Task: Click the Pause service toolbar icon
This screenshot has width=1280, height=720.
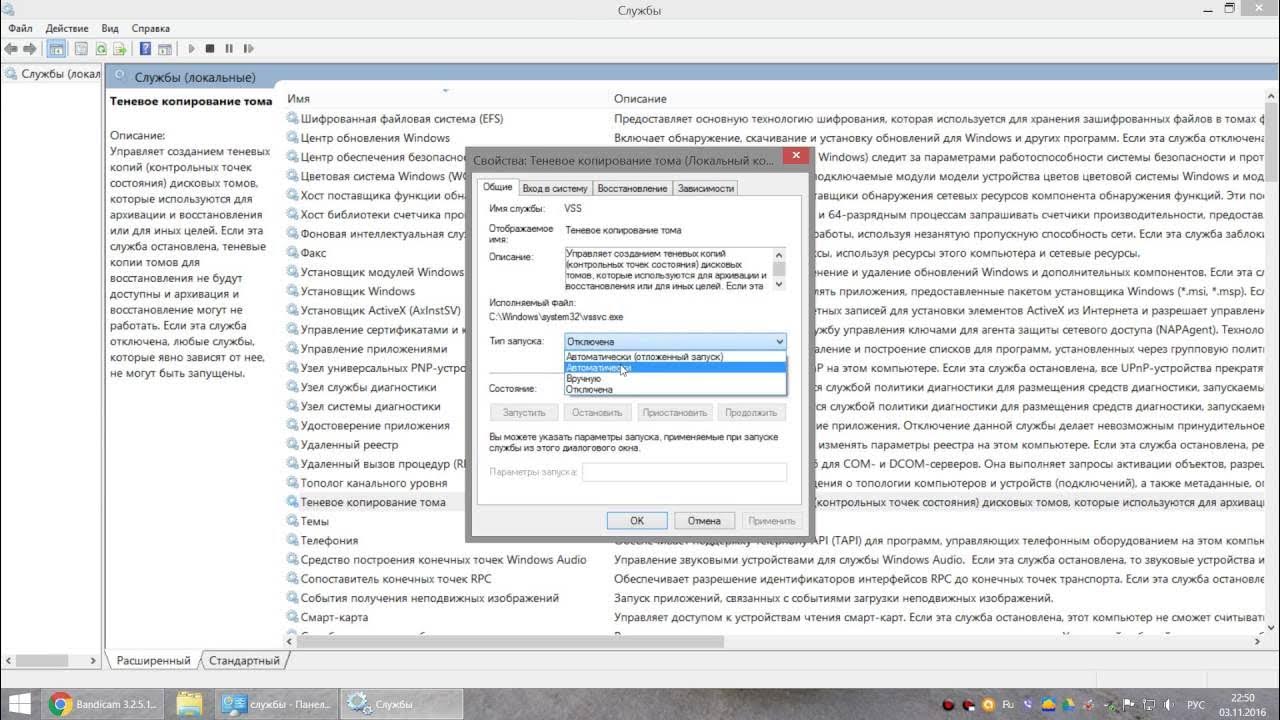Action: pyautogui.click(x=229, y=48)
